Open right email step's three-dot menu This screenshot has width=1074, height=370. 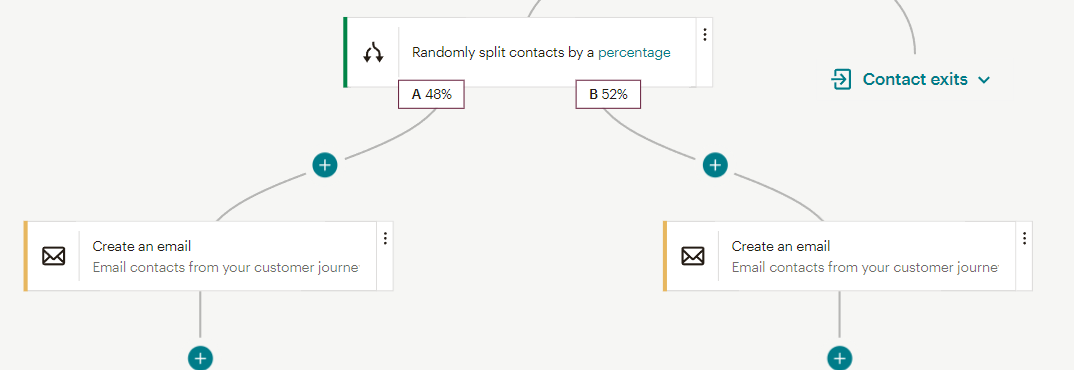(x=1025, y=238)
